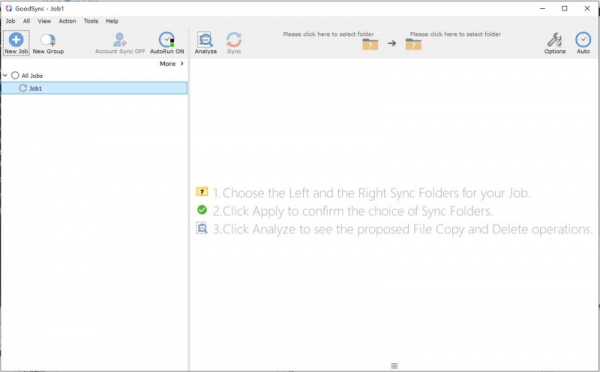Click the New Job plus icon
This screenshot has width=600, height=372.
coord(16,39)
